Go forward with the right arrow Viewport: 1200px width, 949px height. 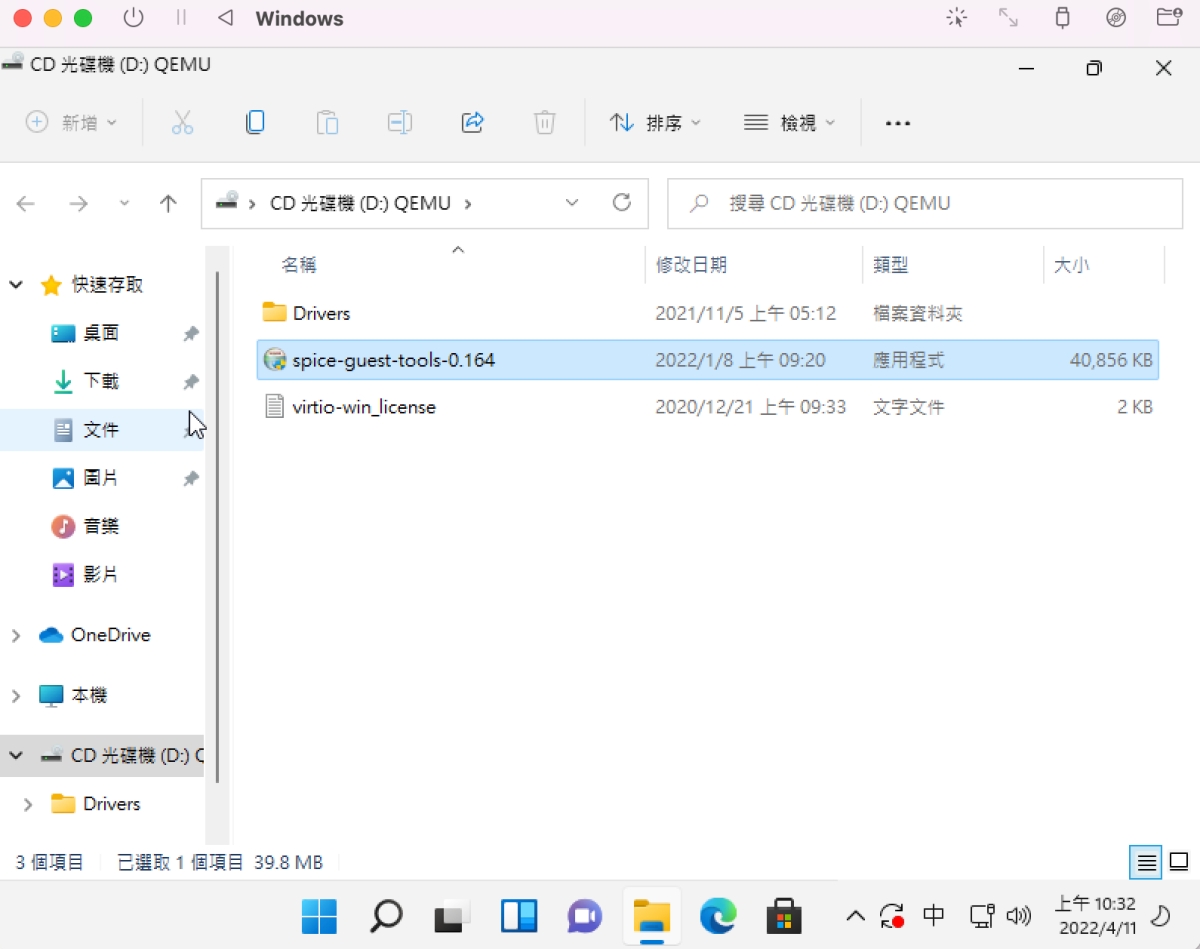[78, 204]
